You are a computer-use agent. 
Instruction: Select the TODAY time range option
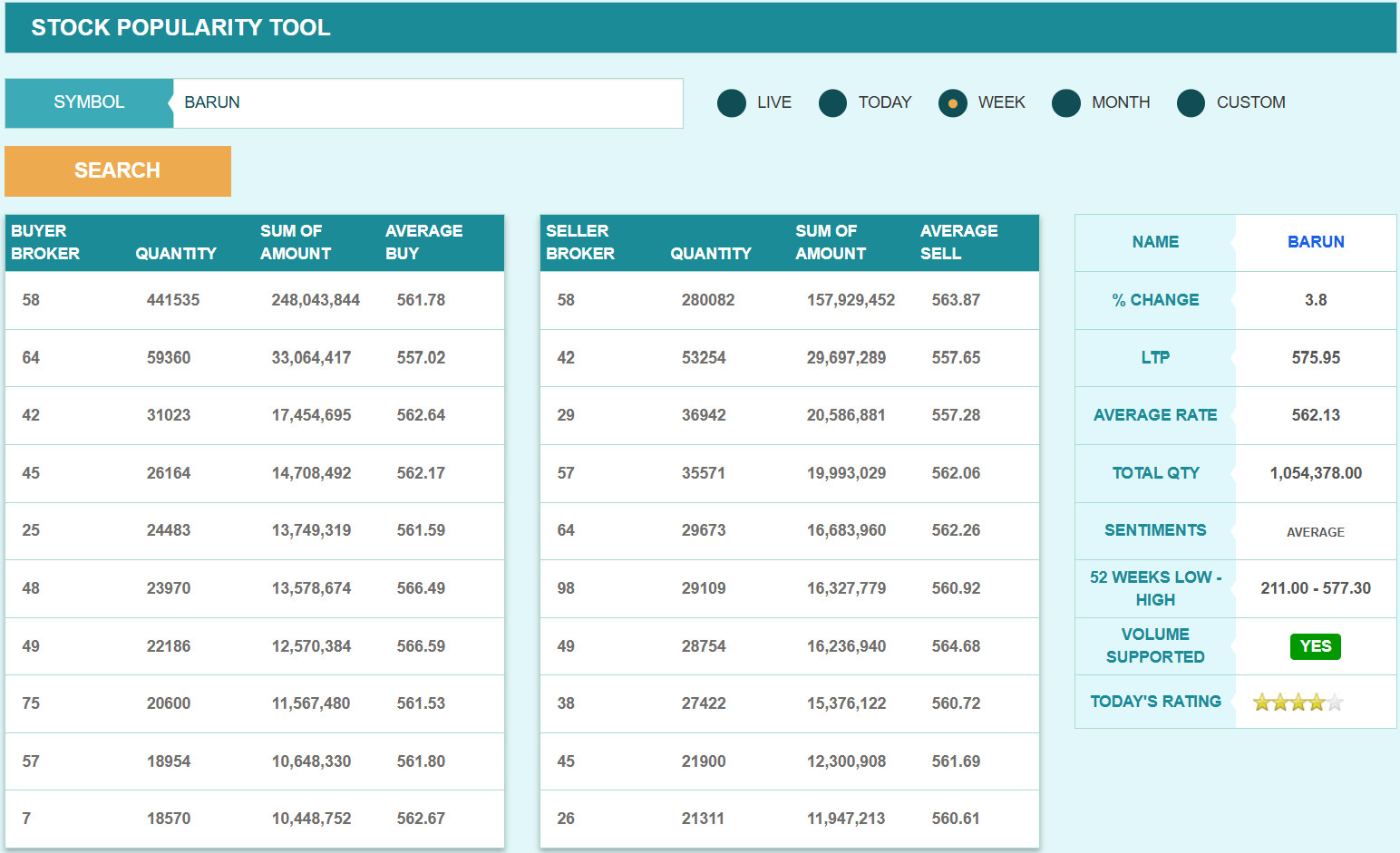pyautogui.click(x=832, y=103)
